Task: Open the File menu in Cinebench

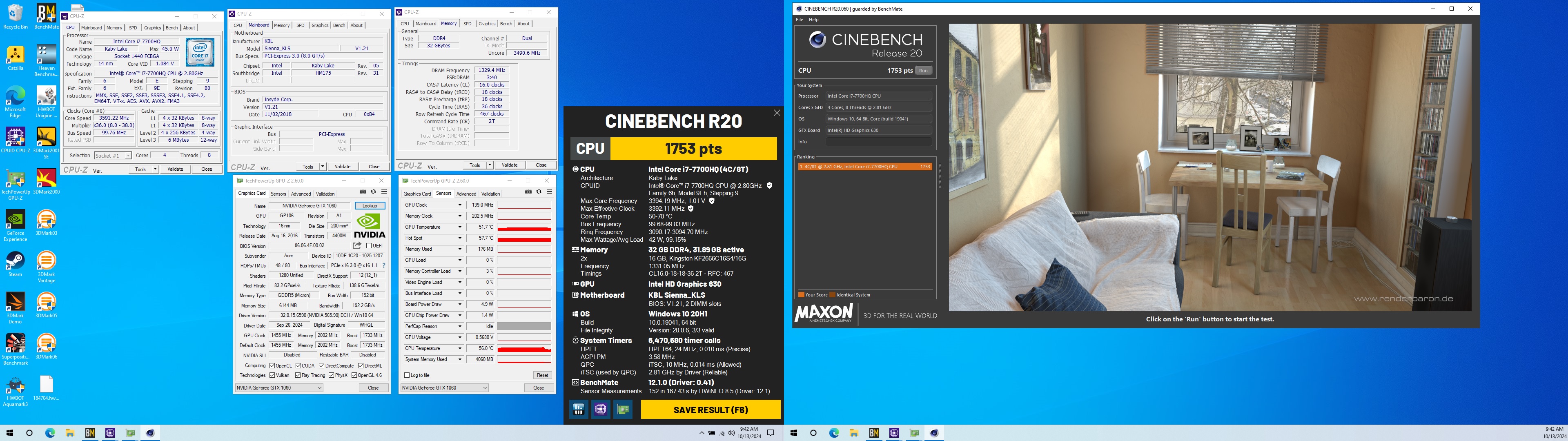Action: 799,20
